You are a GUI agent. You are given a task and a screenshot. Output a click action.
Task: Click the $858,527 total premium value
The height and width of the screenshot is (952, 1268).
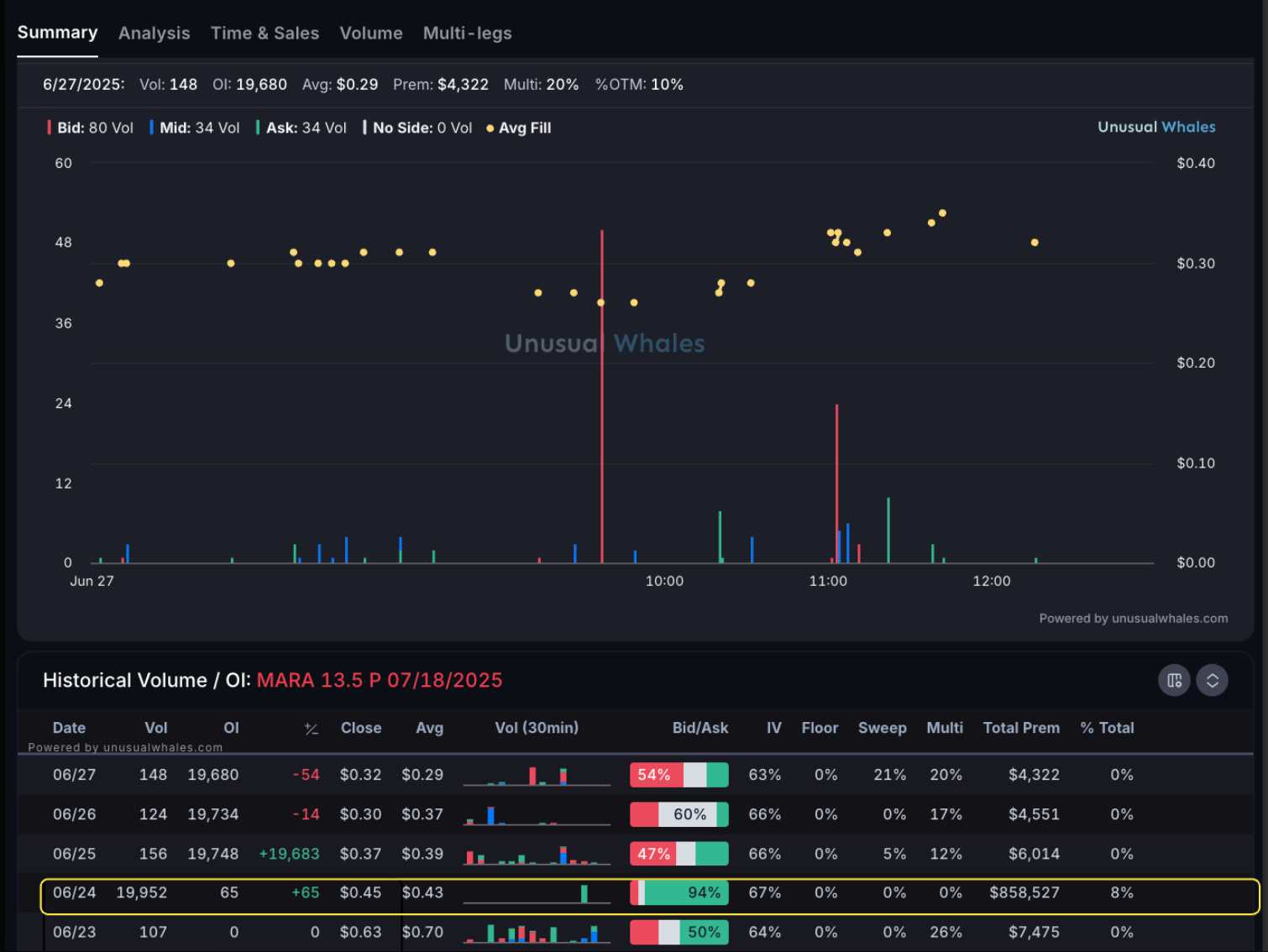point(1024,892)
